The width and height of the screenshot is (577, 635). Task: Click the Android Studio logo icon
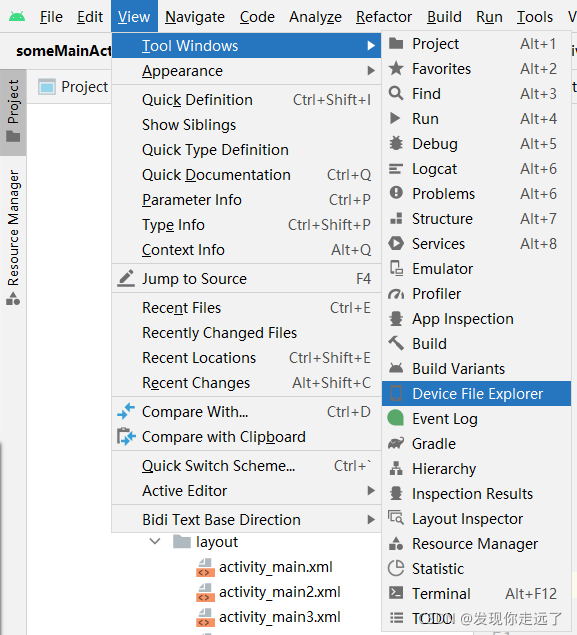pyautogui.click(x=17, y=17)
